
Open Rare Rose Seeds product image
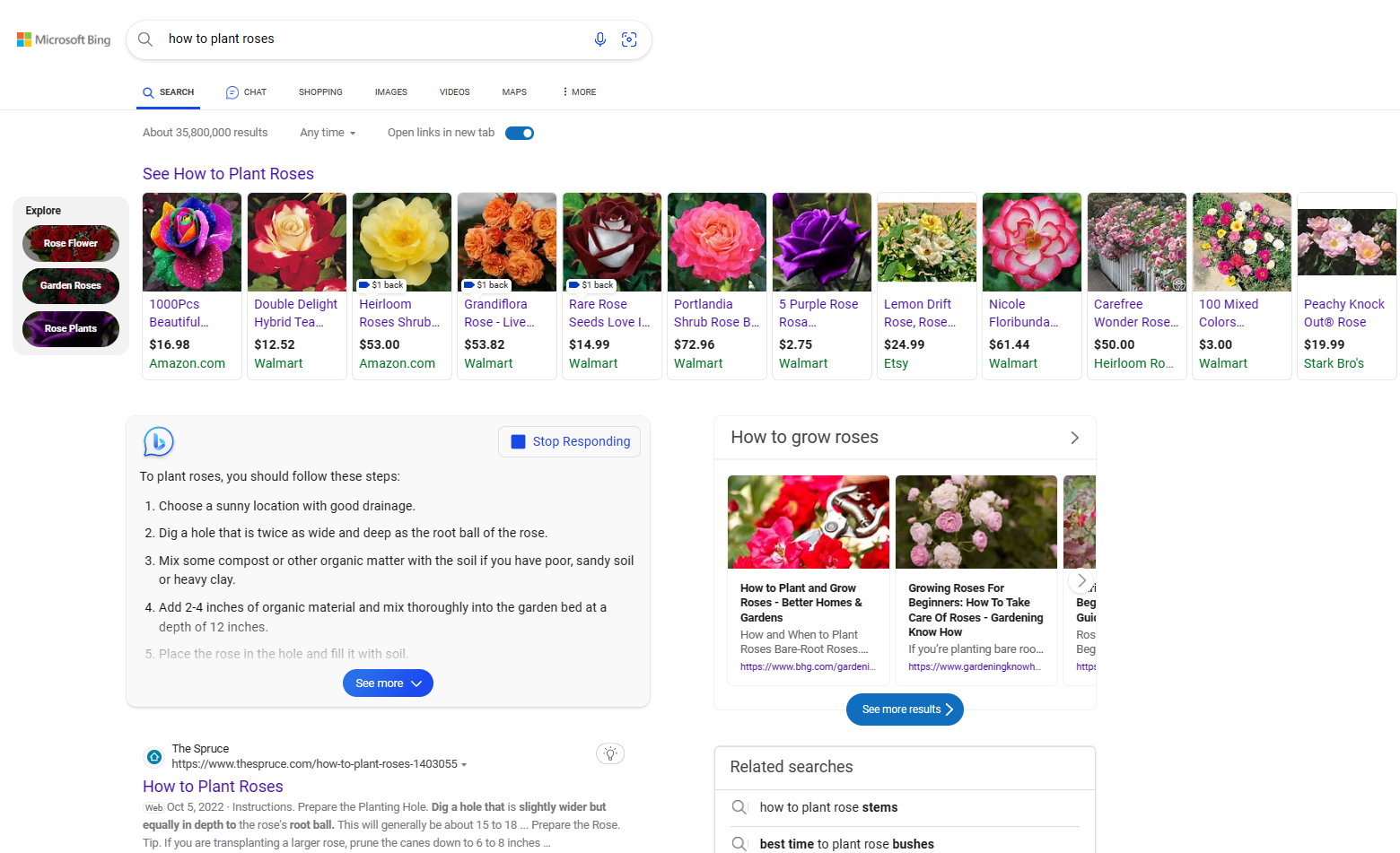tap(612, 242)
